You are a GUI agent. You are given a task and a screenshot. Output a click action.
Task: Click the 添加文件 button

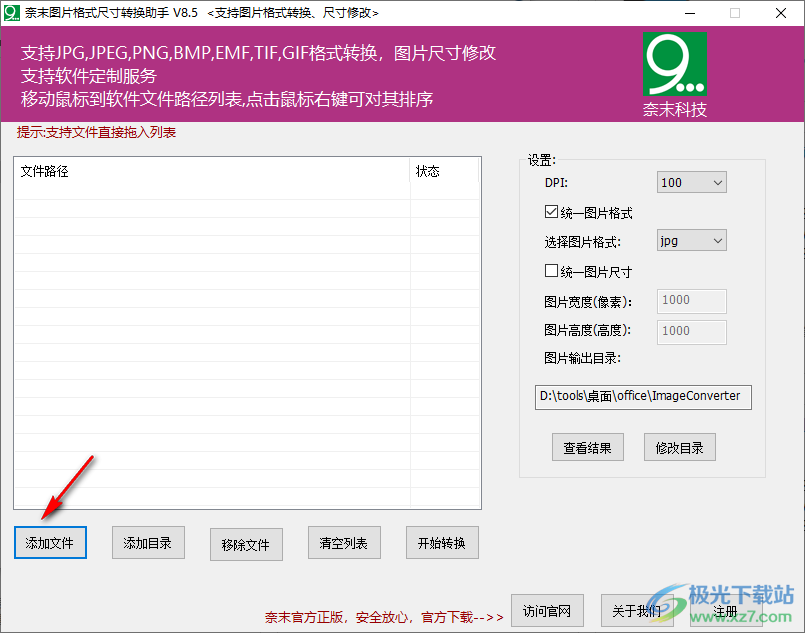click(x=50, y=542)
